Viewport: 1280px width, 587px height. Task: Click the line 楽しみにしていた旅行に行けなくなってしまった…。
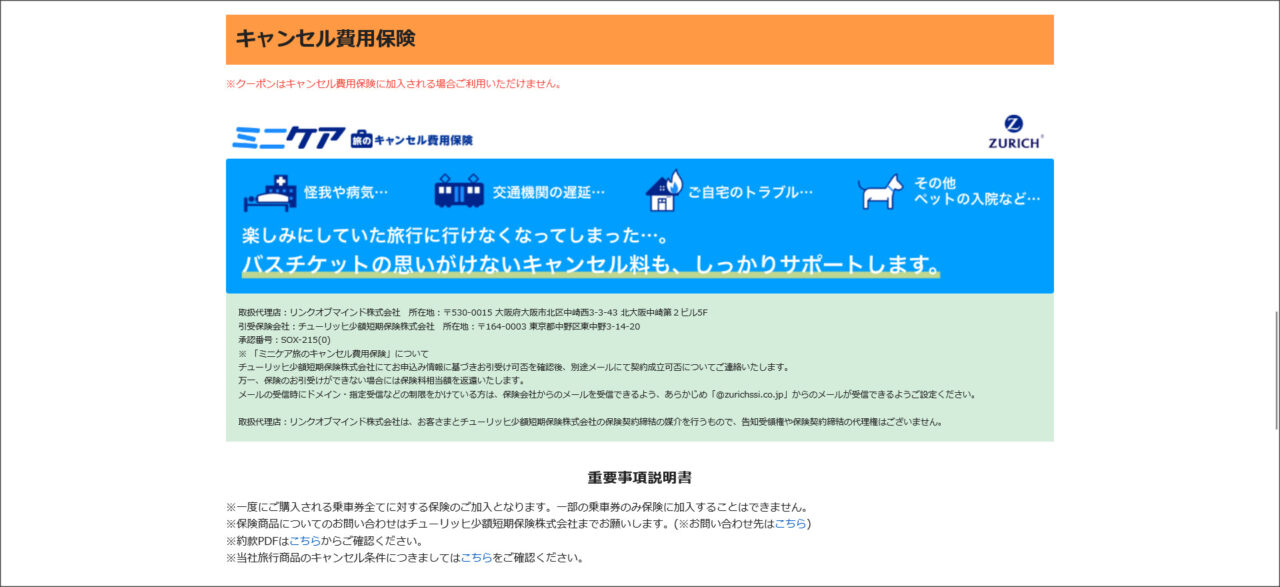(454, 237)
